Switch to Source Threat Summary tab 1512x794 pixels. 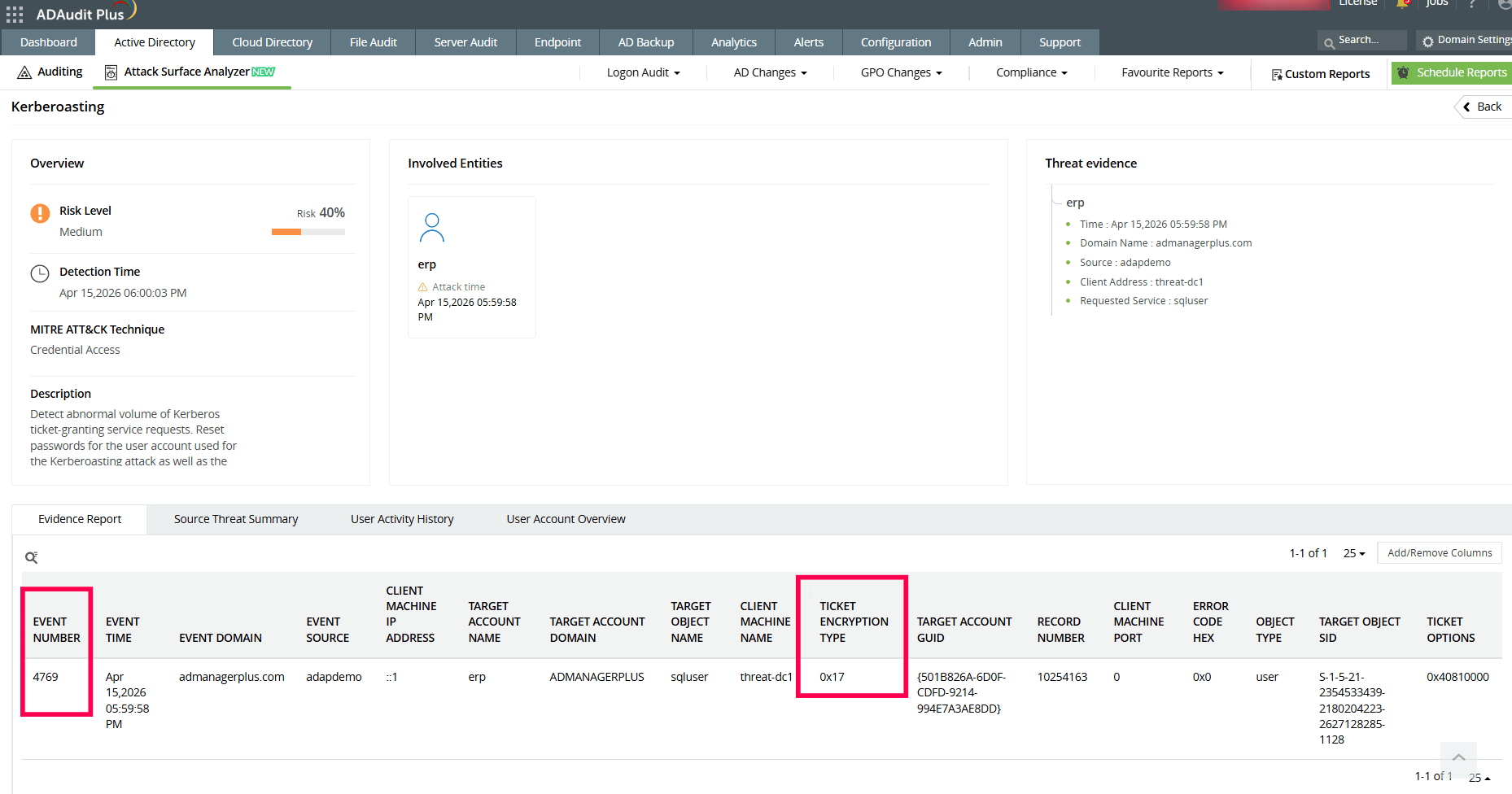tap(236, 519)
